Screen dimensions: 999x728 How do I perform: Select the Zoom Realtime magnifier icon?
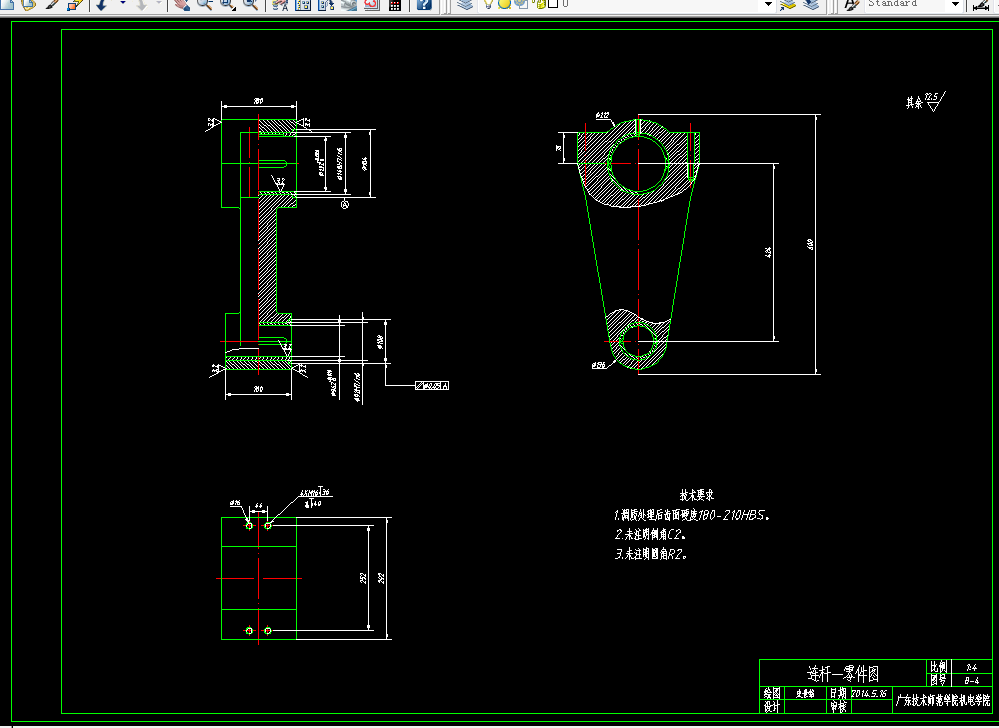pyautogui.click(x=205, y=5)
